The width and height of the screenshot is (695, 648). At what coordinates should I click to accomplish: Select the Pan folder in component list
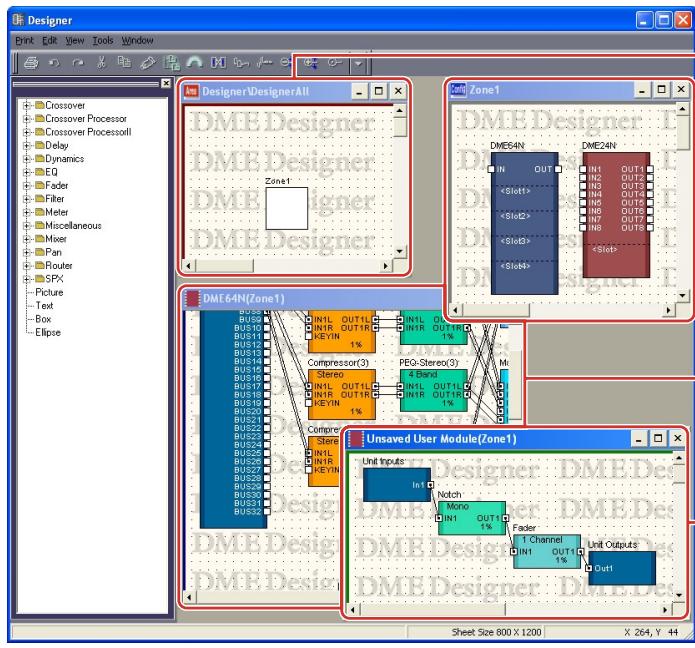tap(53, 252)
